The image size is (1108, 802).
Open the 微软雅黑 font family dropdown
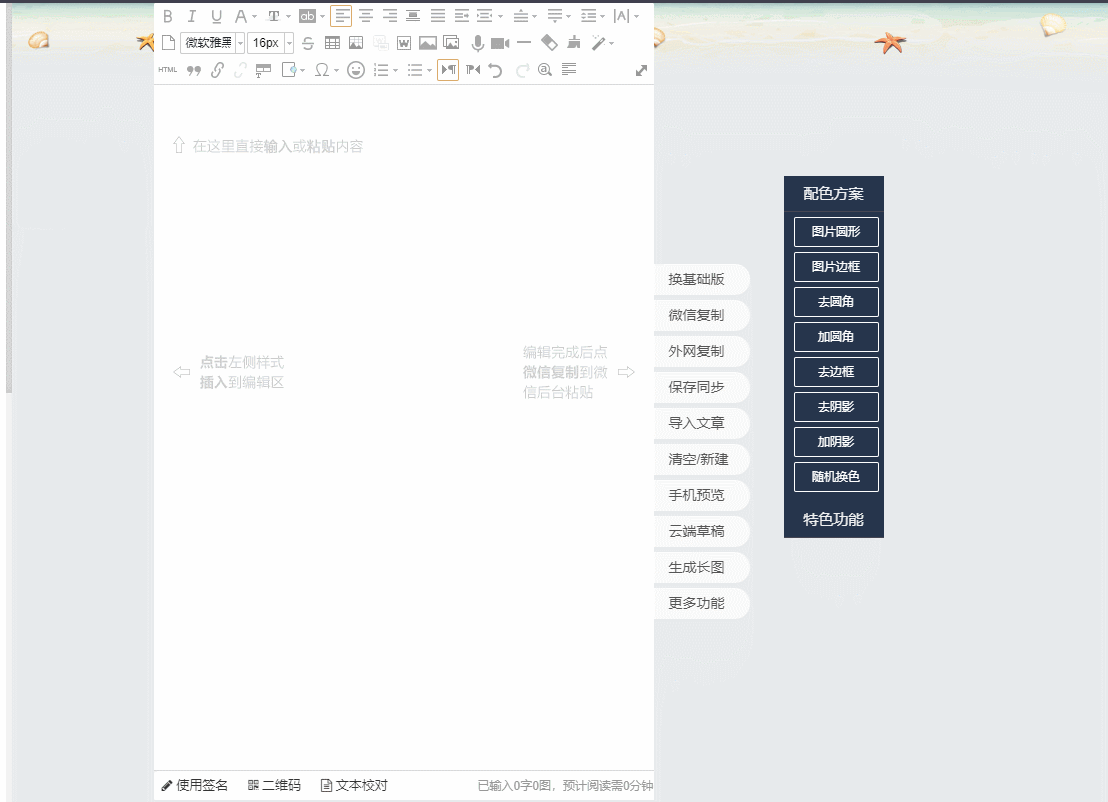209,42
